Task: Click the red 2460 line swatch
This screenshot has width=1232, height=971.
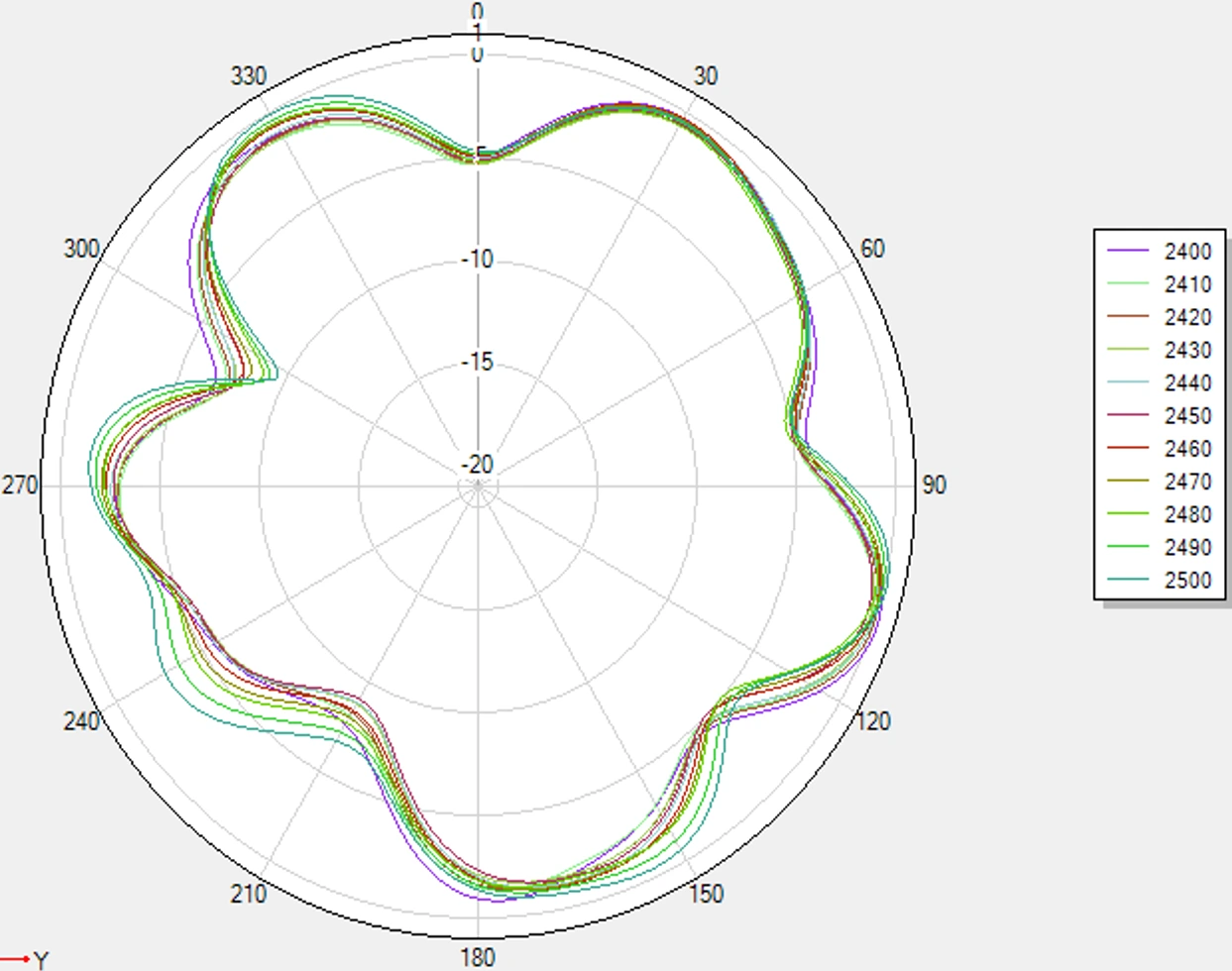Action: click(1128, 448)
